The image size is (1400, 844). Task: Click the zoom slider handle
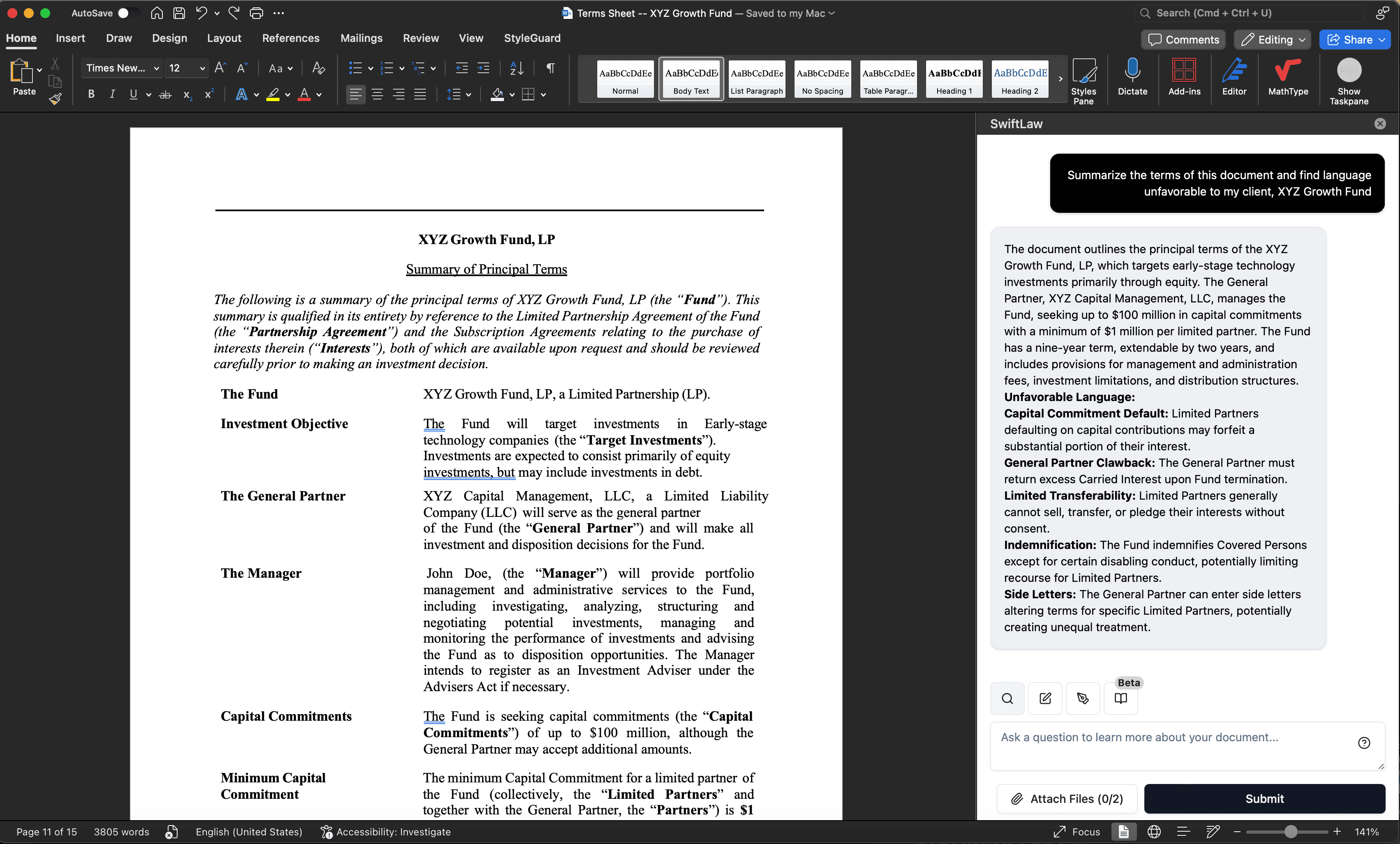click(x=1290, y=832)
